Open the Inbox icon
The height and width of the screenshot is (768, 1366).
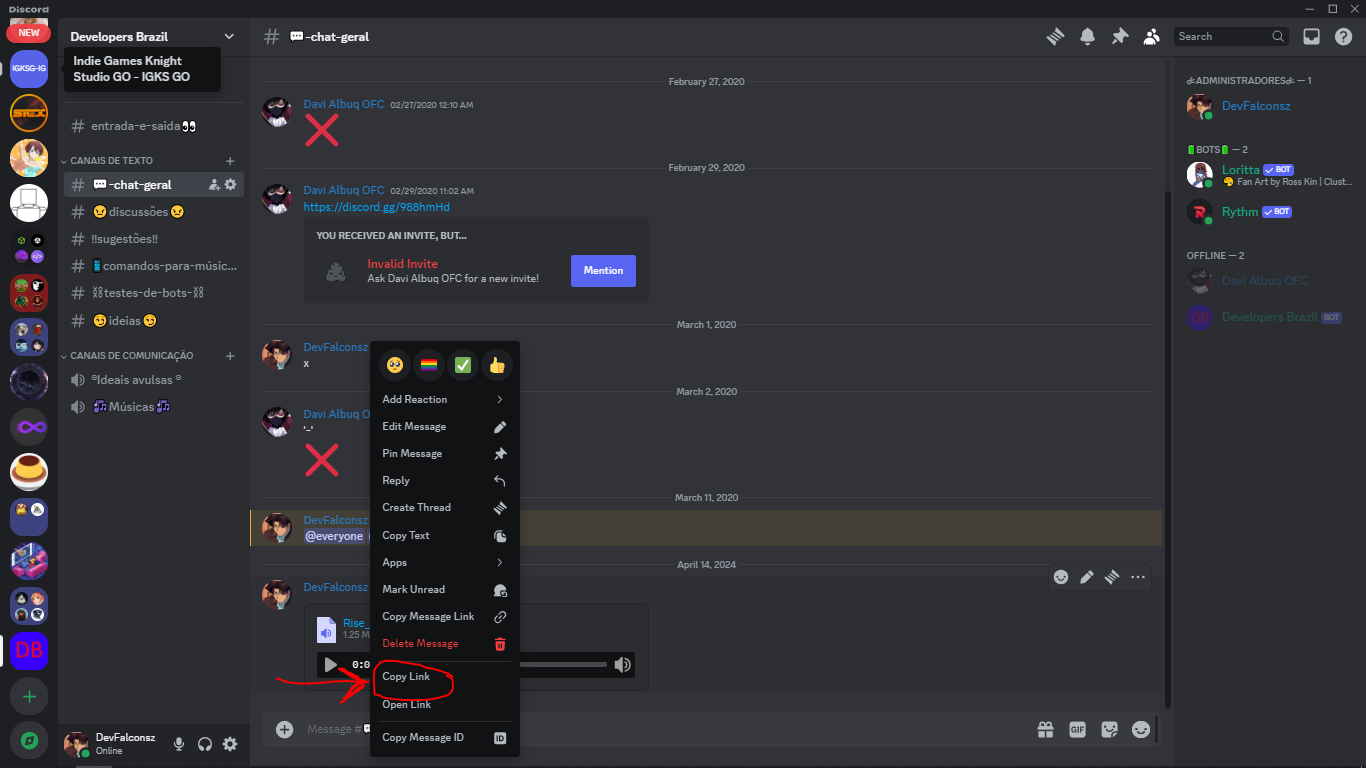click(1311, 36)
